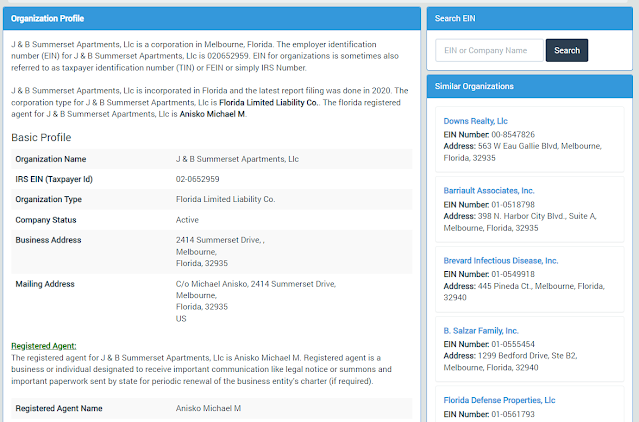Select EIN Number 01-0518798 under Barriault Associates
This screenshot has width=639, height=422.
[x=513, y=204]
